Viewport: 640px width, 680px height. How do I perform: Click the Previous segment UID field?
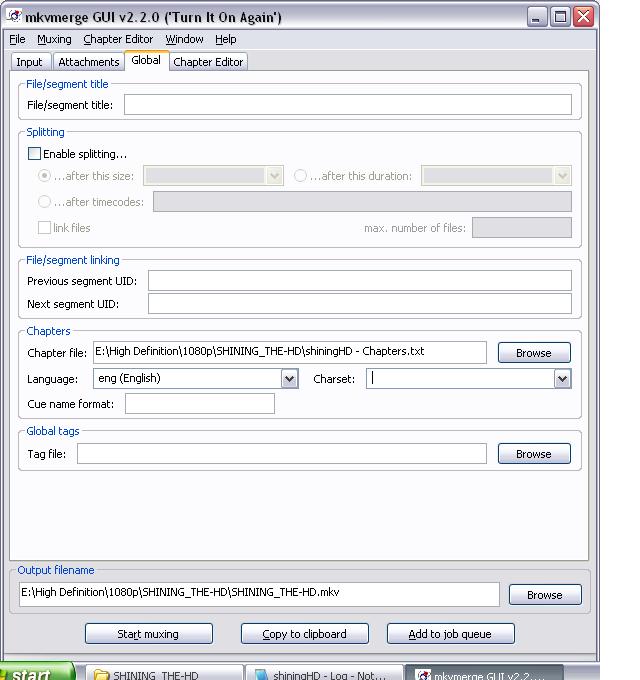click(x=359, y=281)
